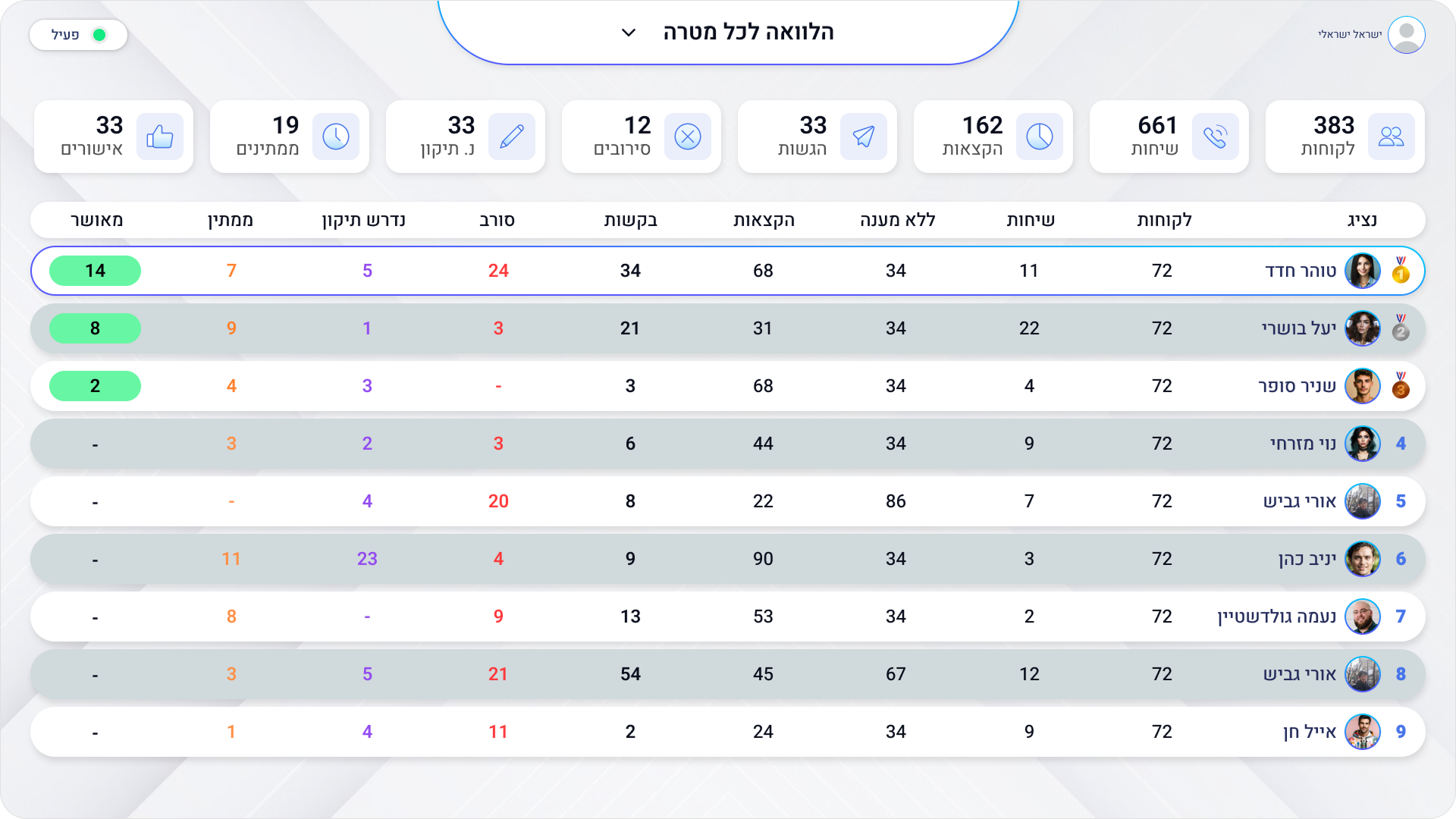This screenshot has width=1456, height=819.
Task: Click the green approved badge showing 14
Action: pyautogui.click(x=95, y=271)
